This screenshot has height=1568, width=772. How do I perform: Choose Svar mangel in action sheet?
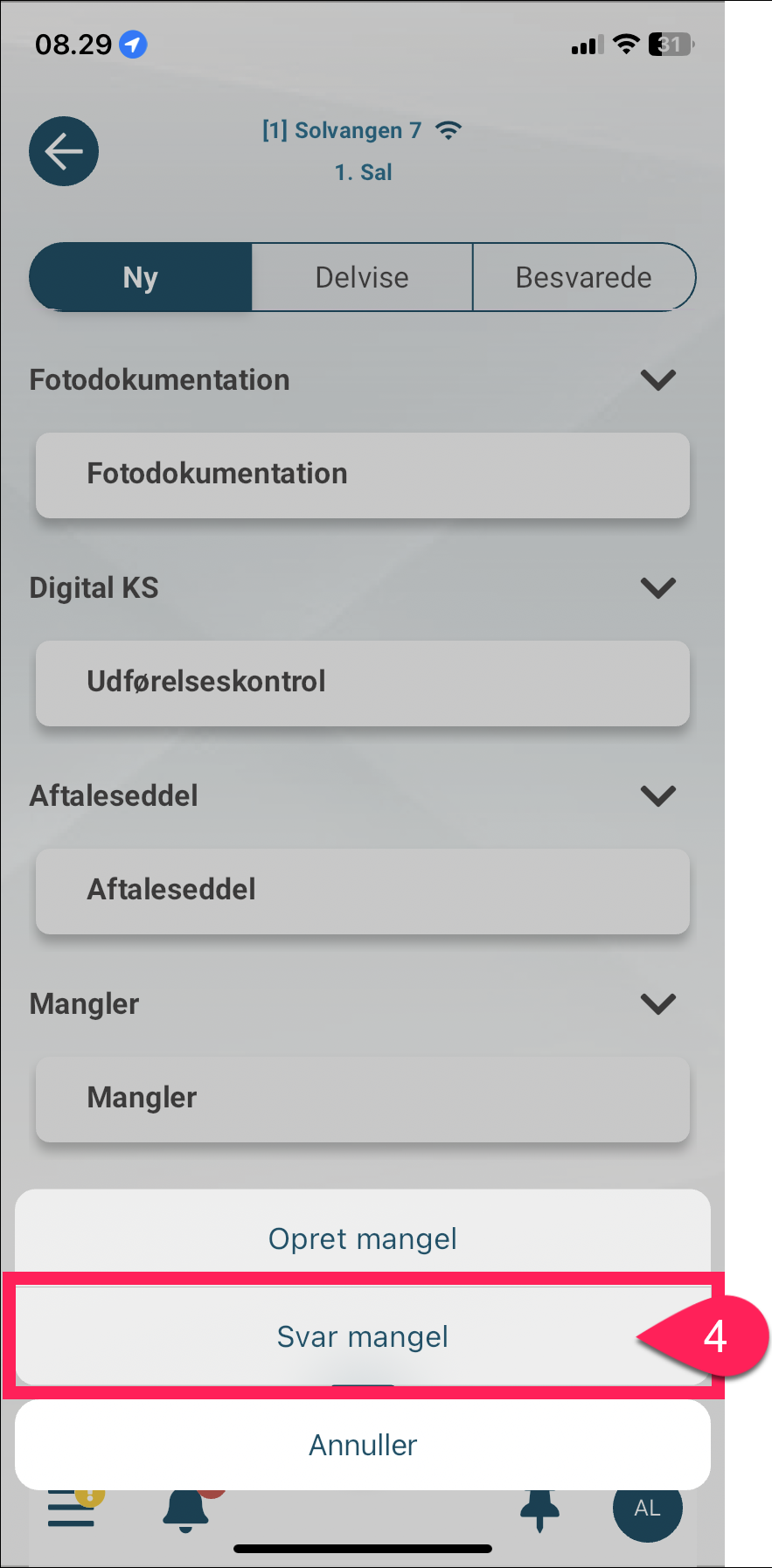point(363,1336)
